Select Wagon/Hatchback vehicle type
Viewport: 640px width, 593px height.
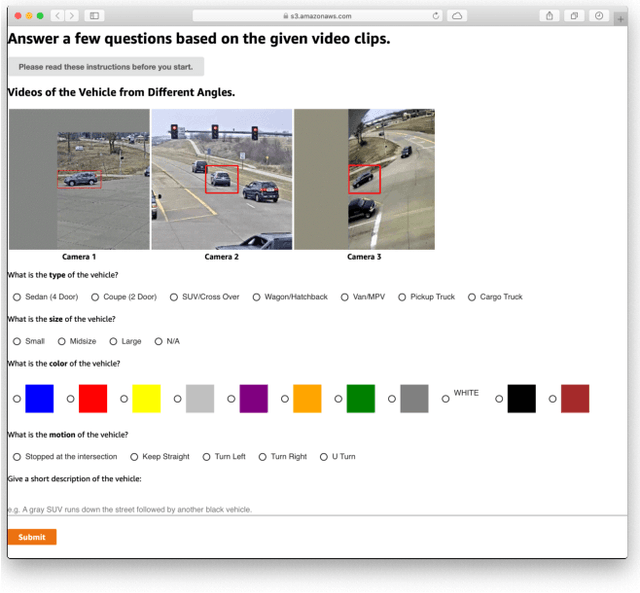point(256,297)
